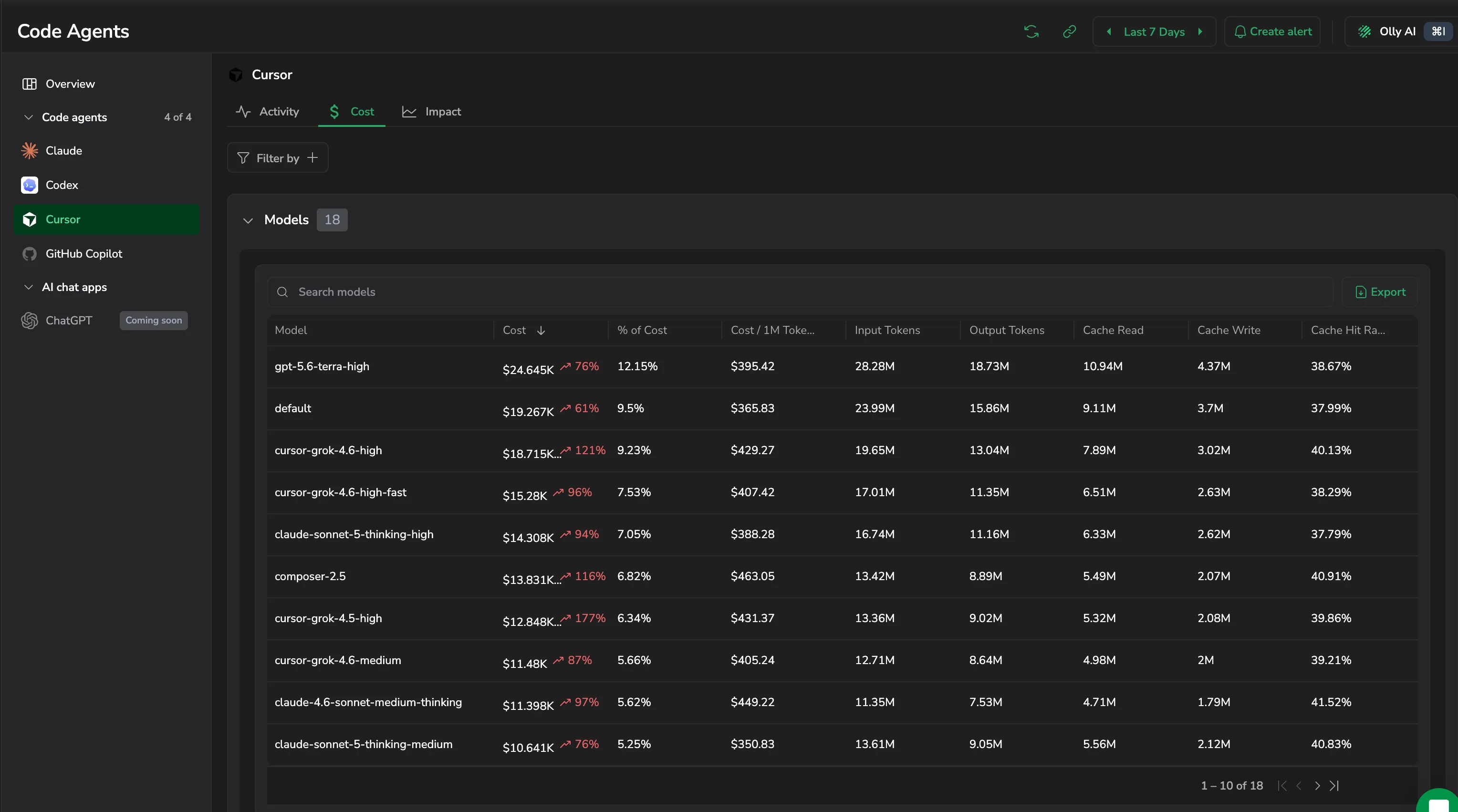Click the claude-sonnet-5-thinking-high model name

point(354,534)
